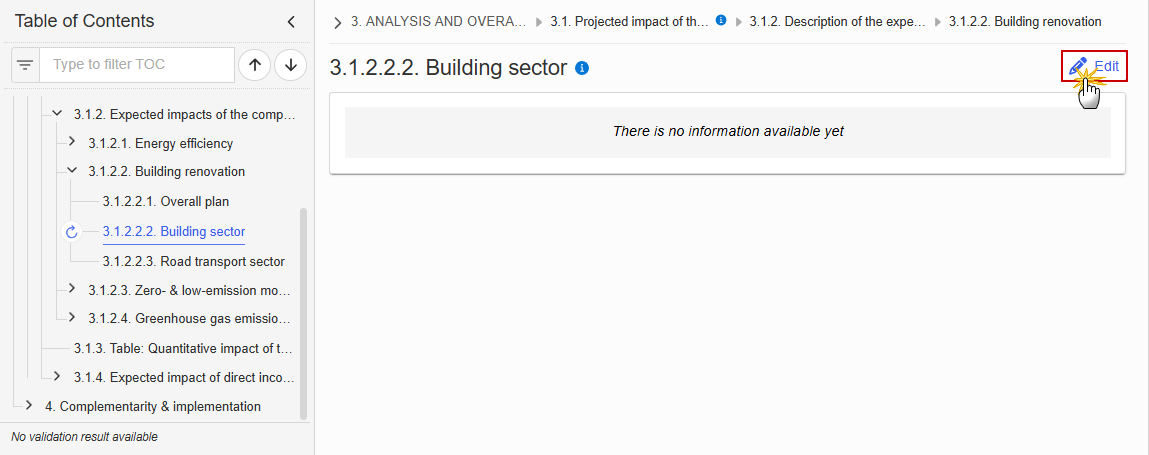Collapse 3.1.2.2. Building renovation node

(72, 170)
